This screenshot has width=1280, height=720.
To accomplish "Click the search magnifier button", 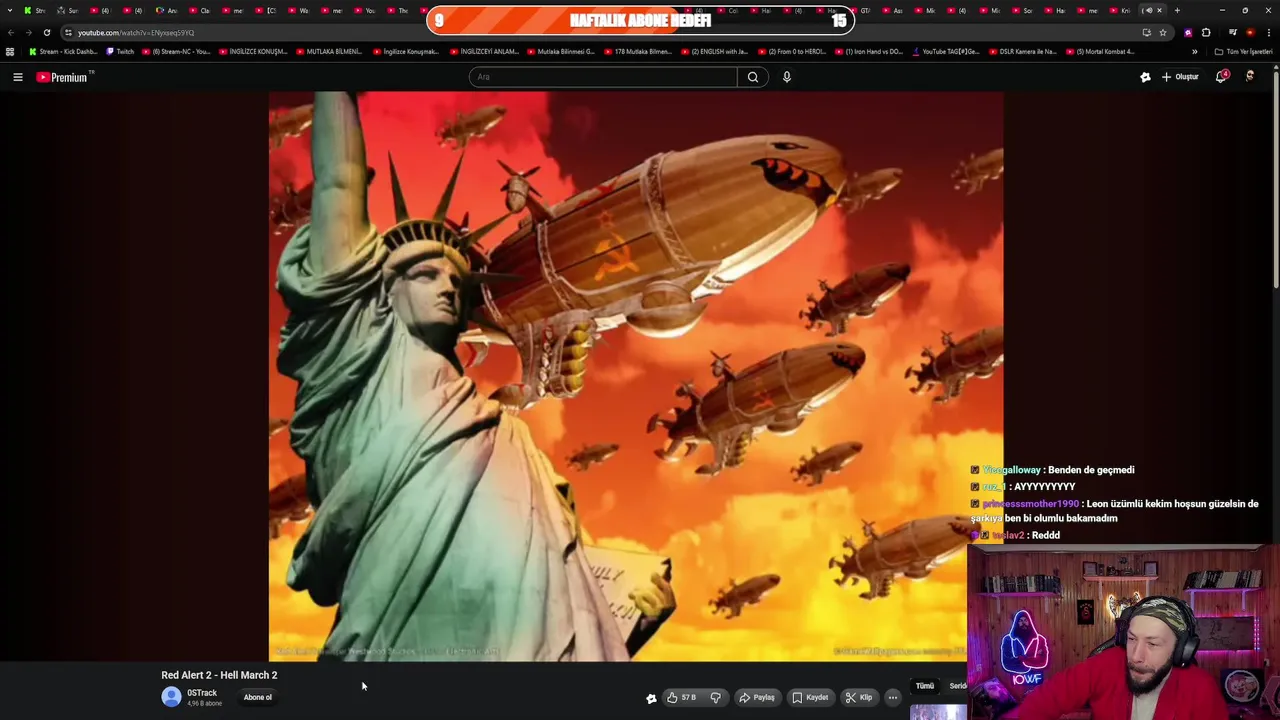I will pyautogui.click(x=753, y=77).
